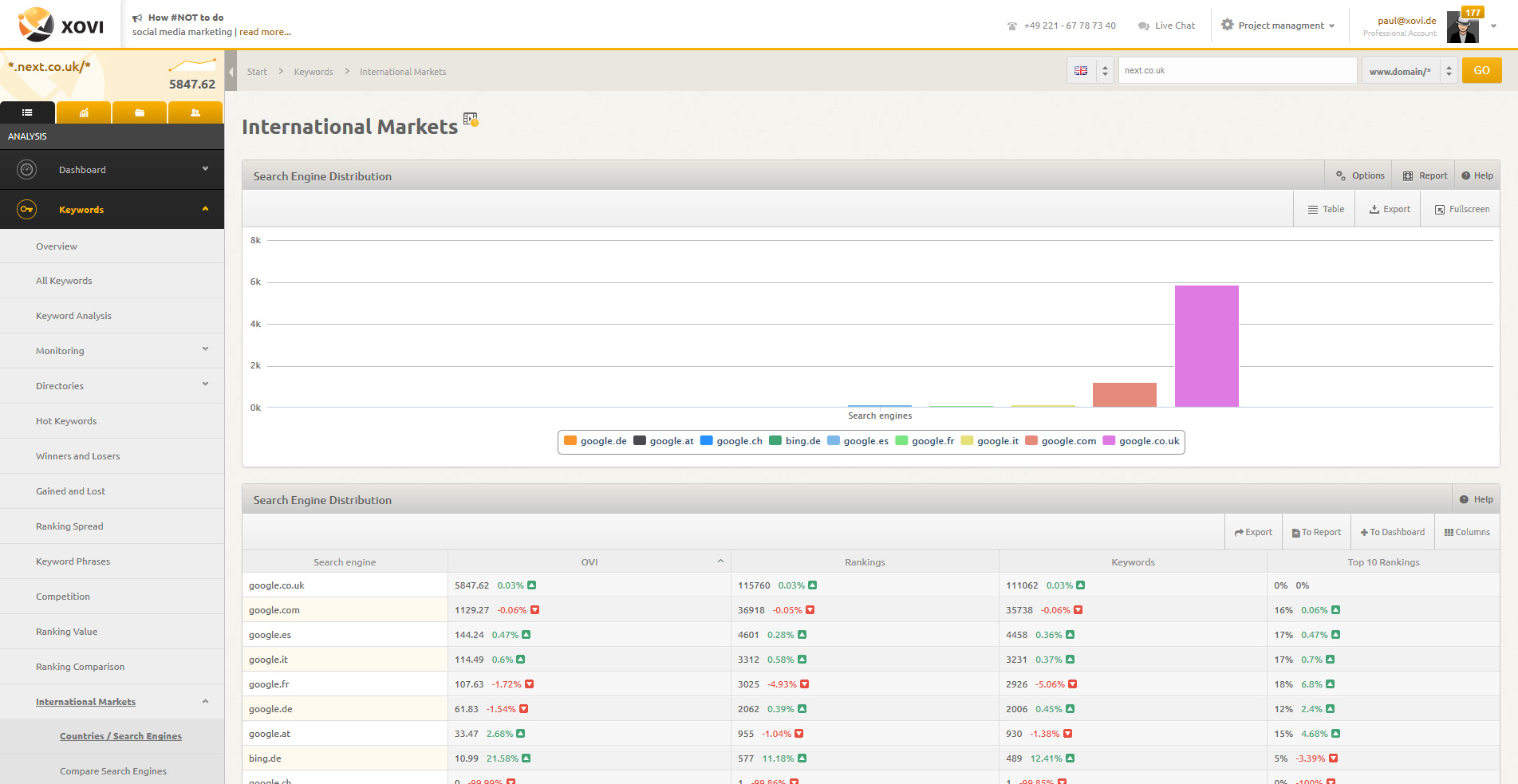Toggle google.com series in legend
1518x784 pixels.
pyautogui.click(x=1061, y=441)
